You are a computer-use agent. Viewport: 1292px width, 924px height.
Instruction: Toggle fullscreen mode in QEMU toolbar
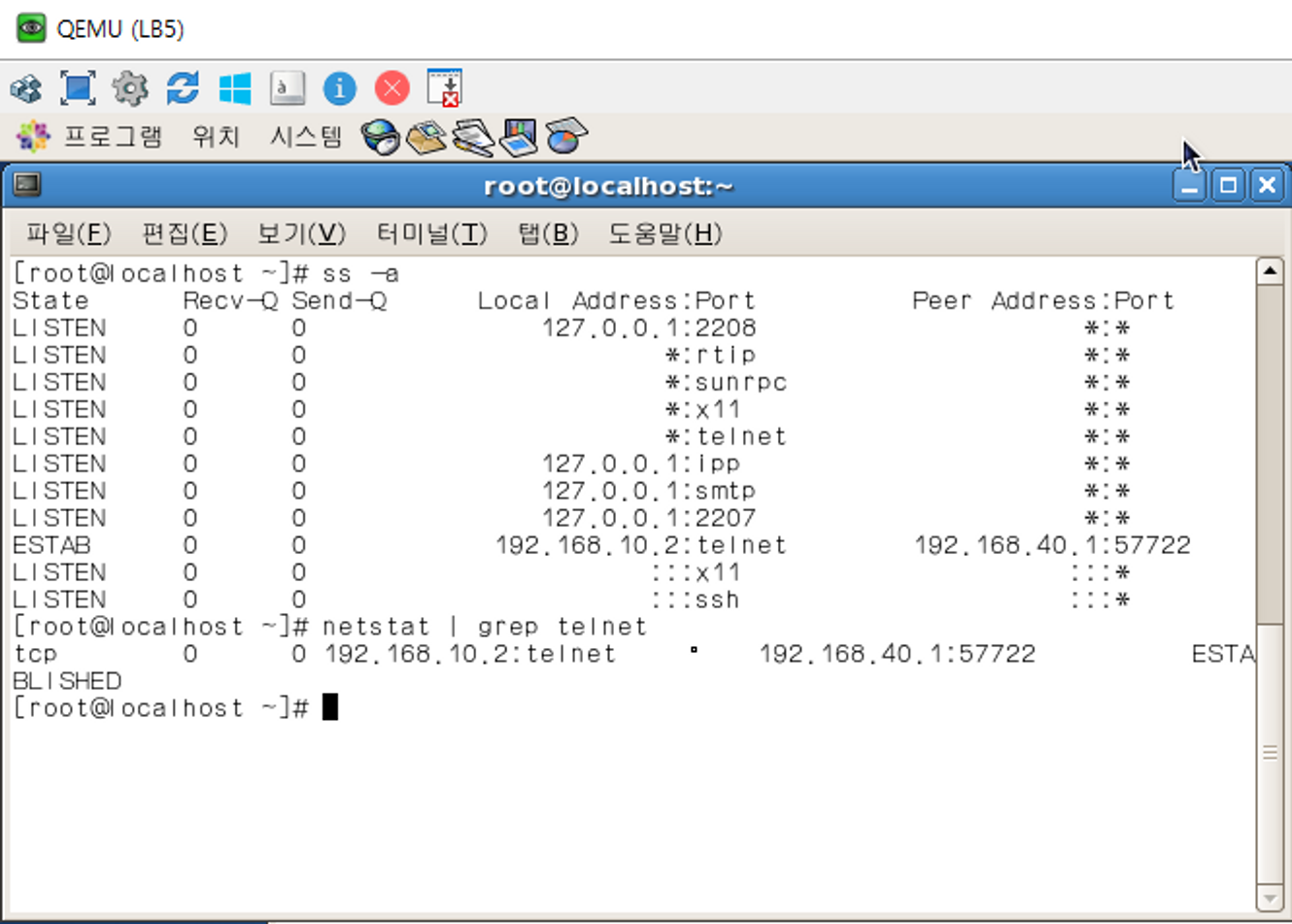click(x=78, y=88)
